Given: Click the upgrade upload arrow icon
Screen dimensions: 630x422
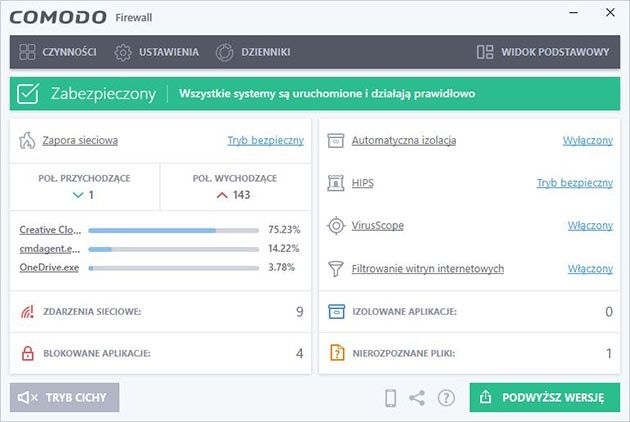Looking at the screenshot, I should [x=485, y=397].
